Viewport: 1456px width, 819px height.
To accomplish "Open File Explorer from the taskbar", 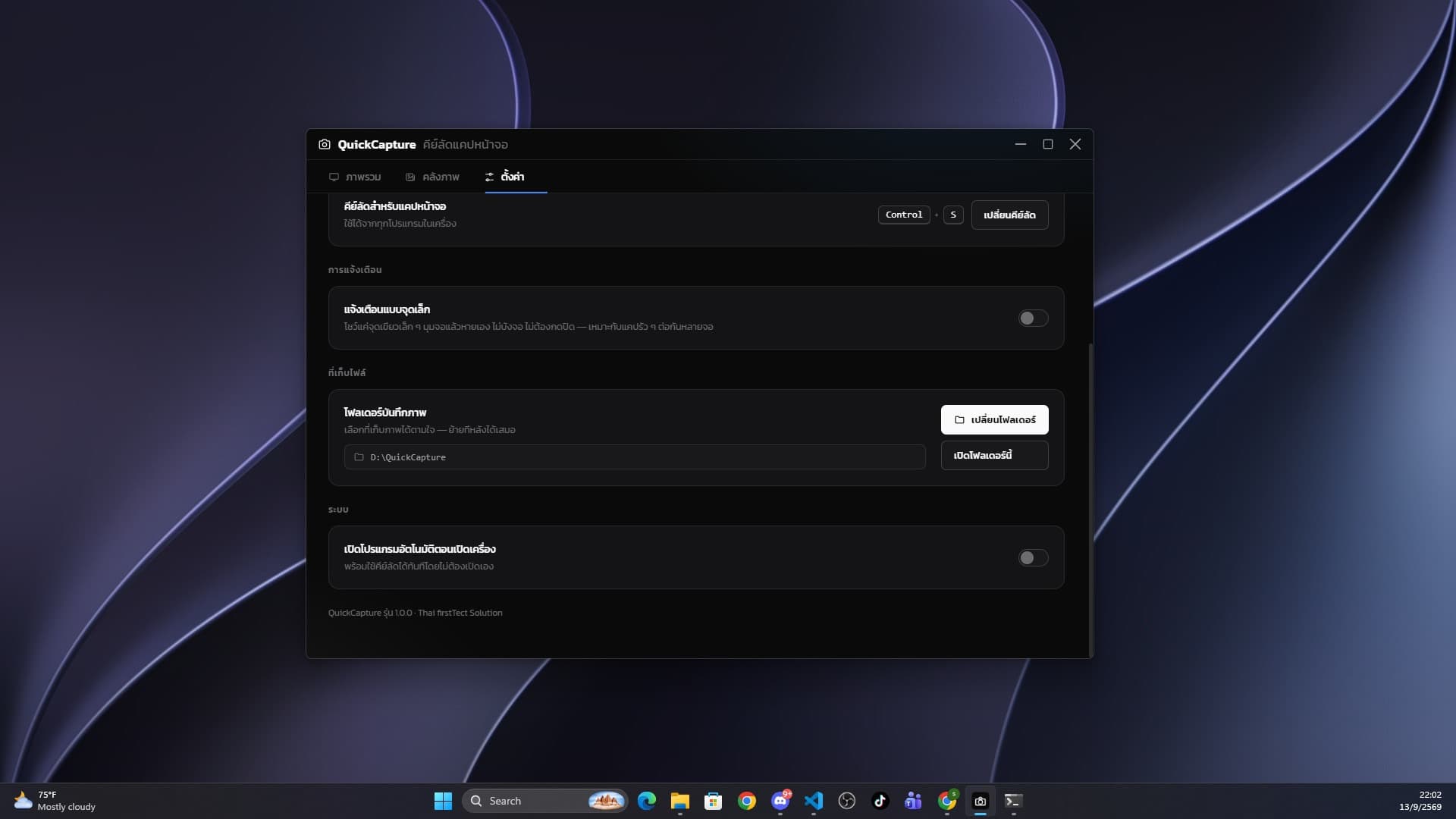I will (x=680, y=801).
